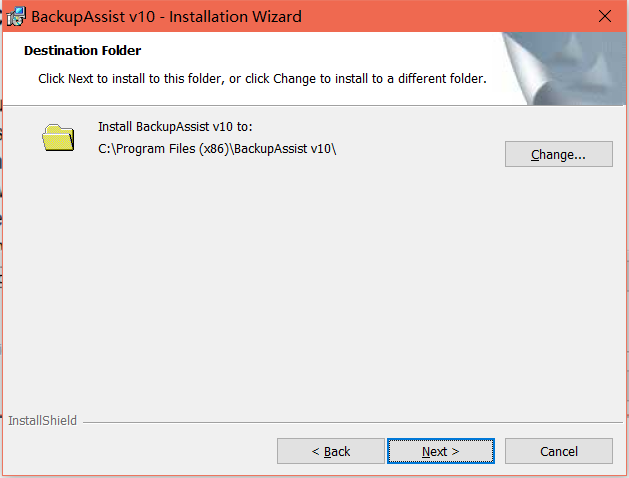Click the separator line beside InstallShield

coord(353,422)
